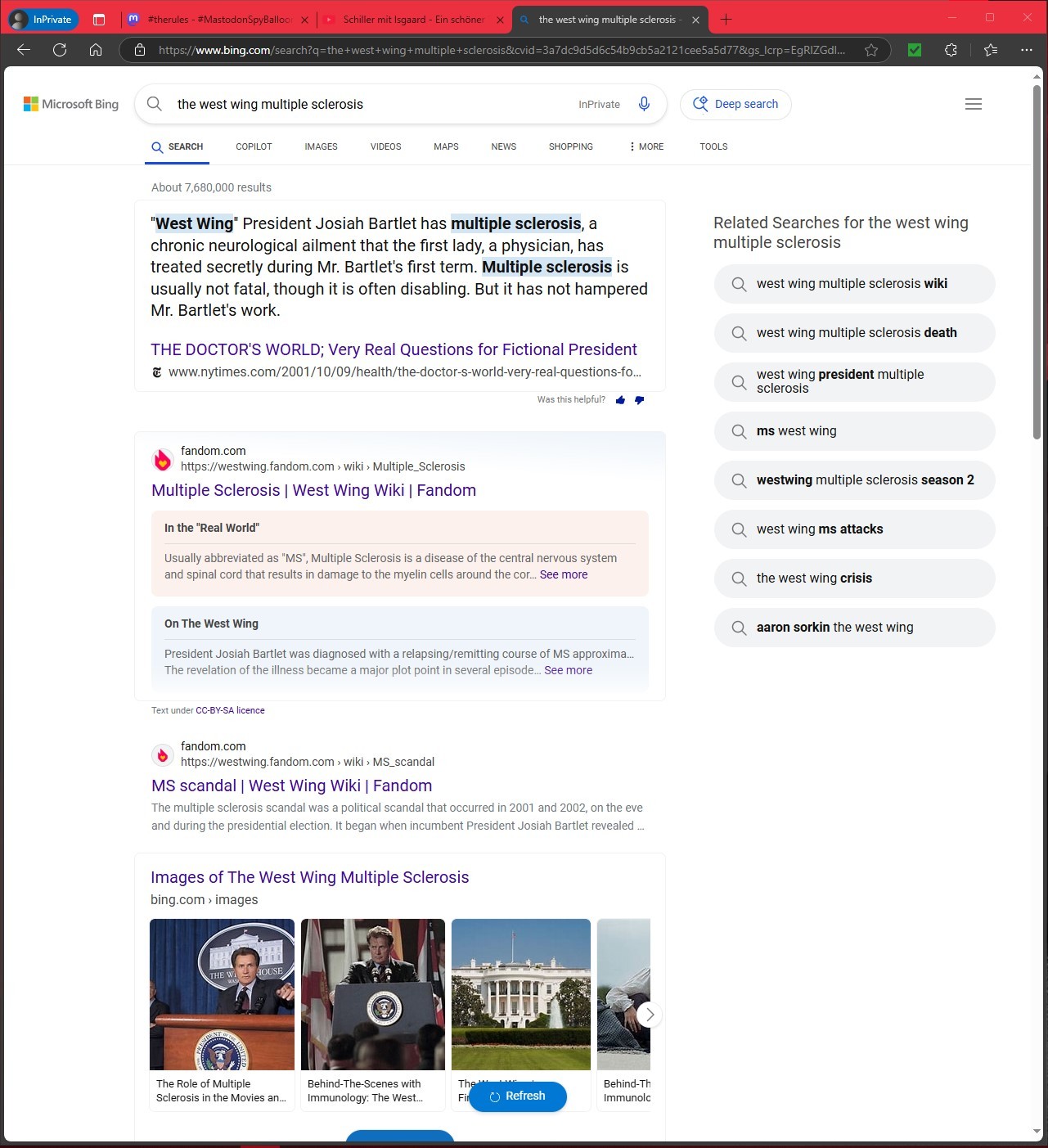The image size is (1048, 1148).
Task: Open the Behind-The-Scenes with Immunology thumbnail
Action: click(373, 994)
